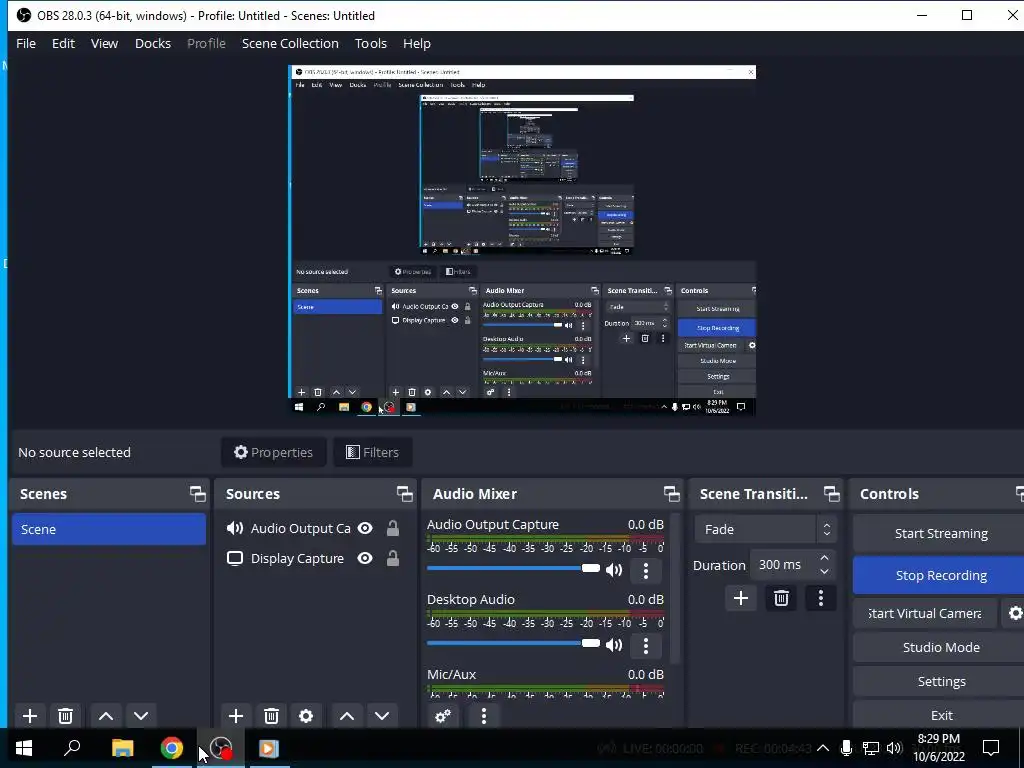Click the preview canvas thumbnail

(522, 240)
